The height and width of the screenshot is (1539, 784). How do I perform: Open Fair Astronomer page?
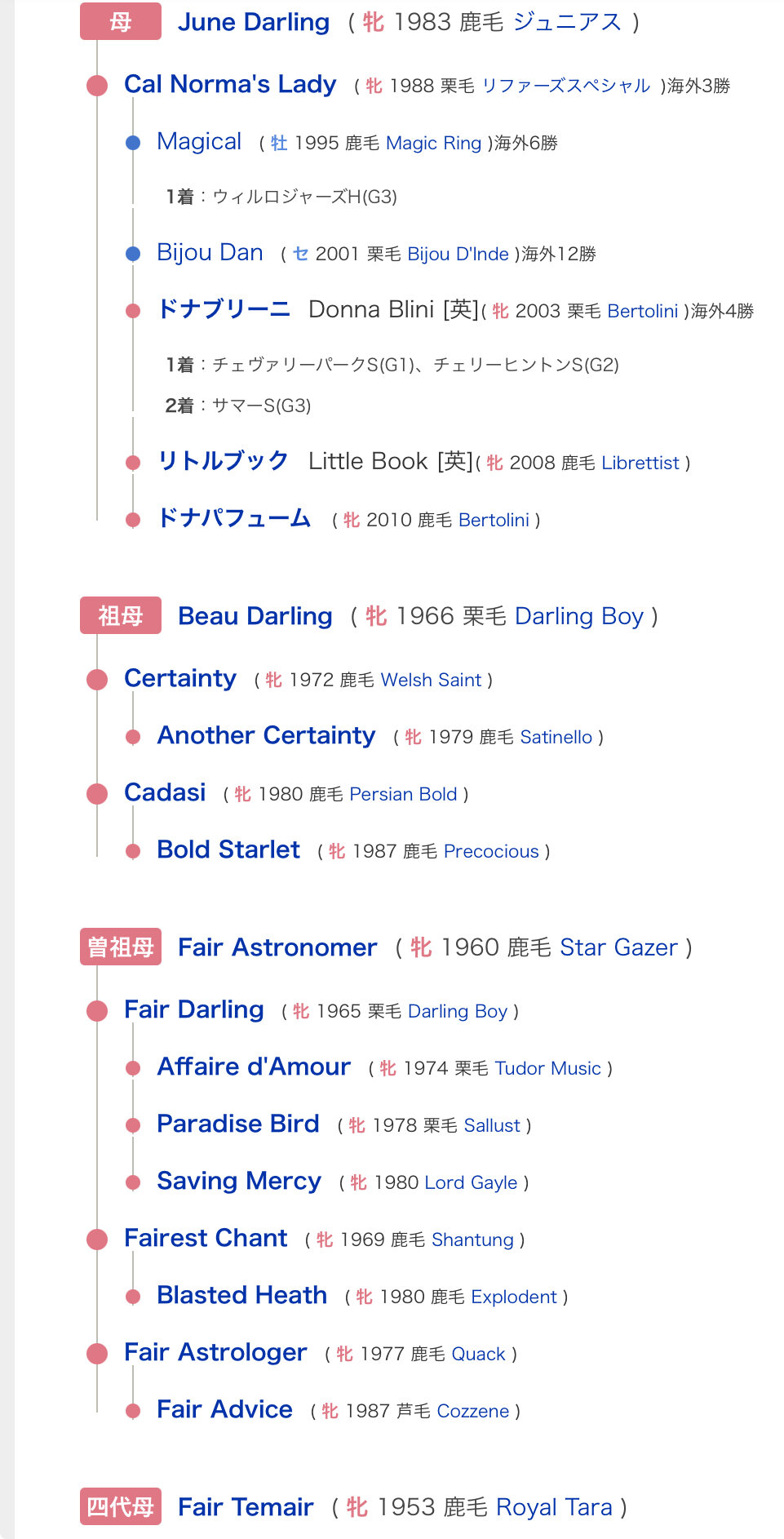[x=277, y=947]
